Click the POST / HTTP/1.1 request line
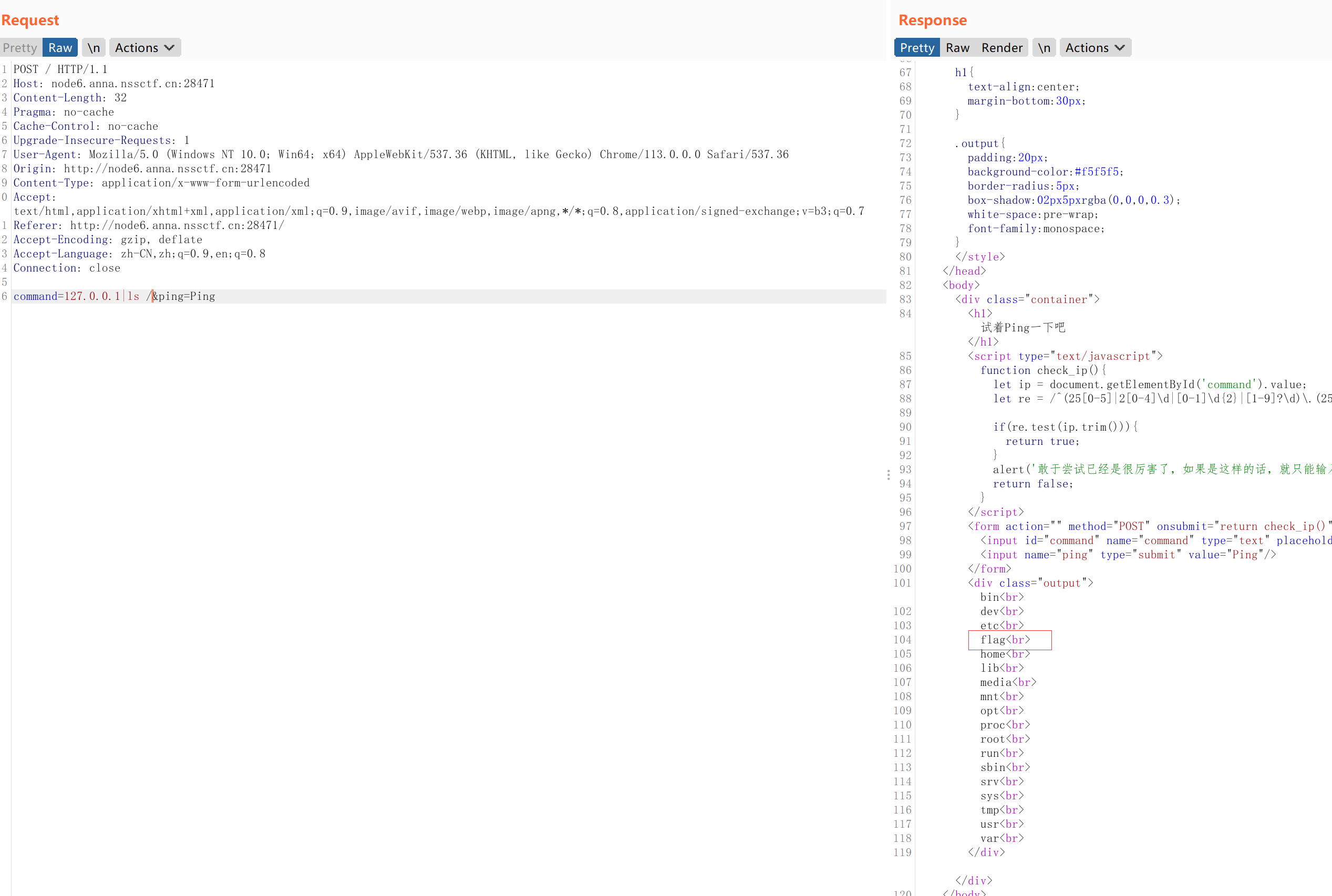The width and height of the screenshot is (1332, 896). coord(60,69)
